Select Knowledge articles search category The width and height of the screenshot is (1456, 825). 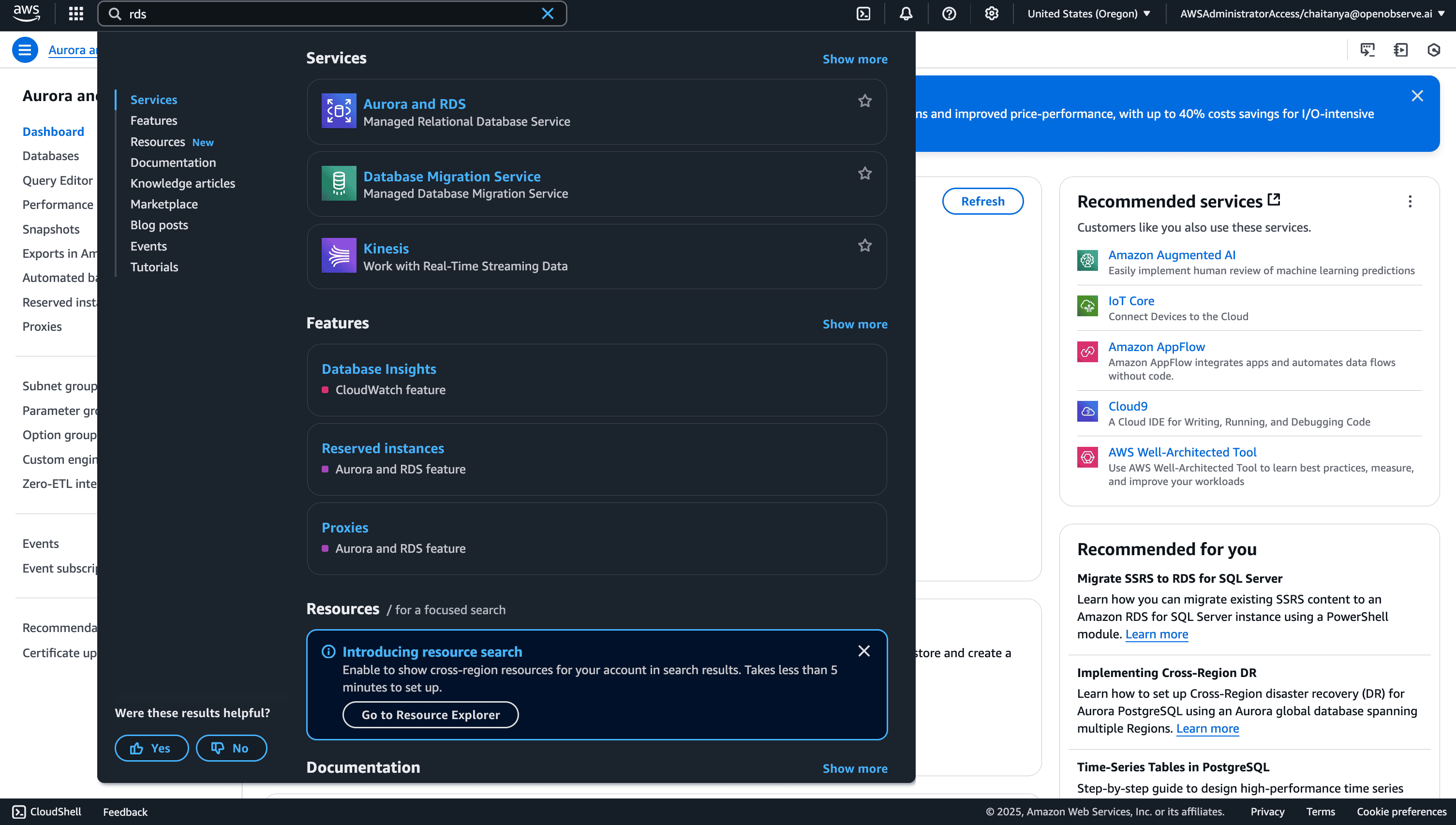(182, 183)
